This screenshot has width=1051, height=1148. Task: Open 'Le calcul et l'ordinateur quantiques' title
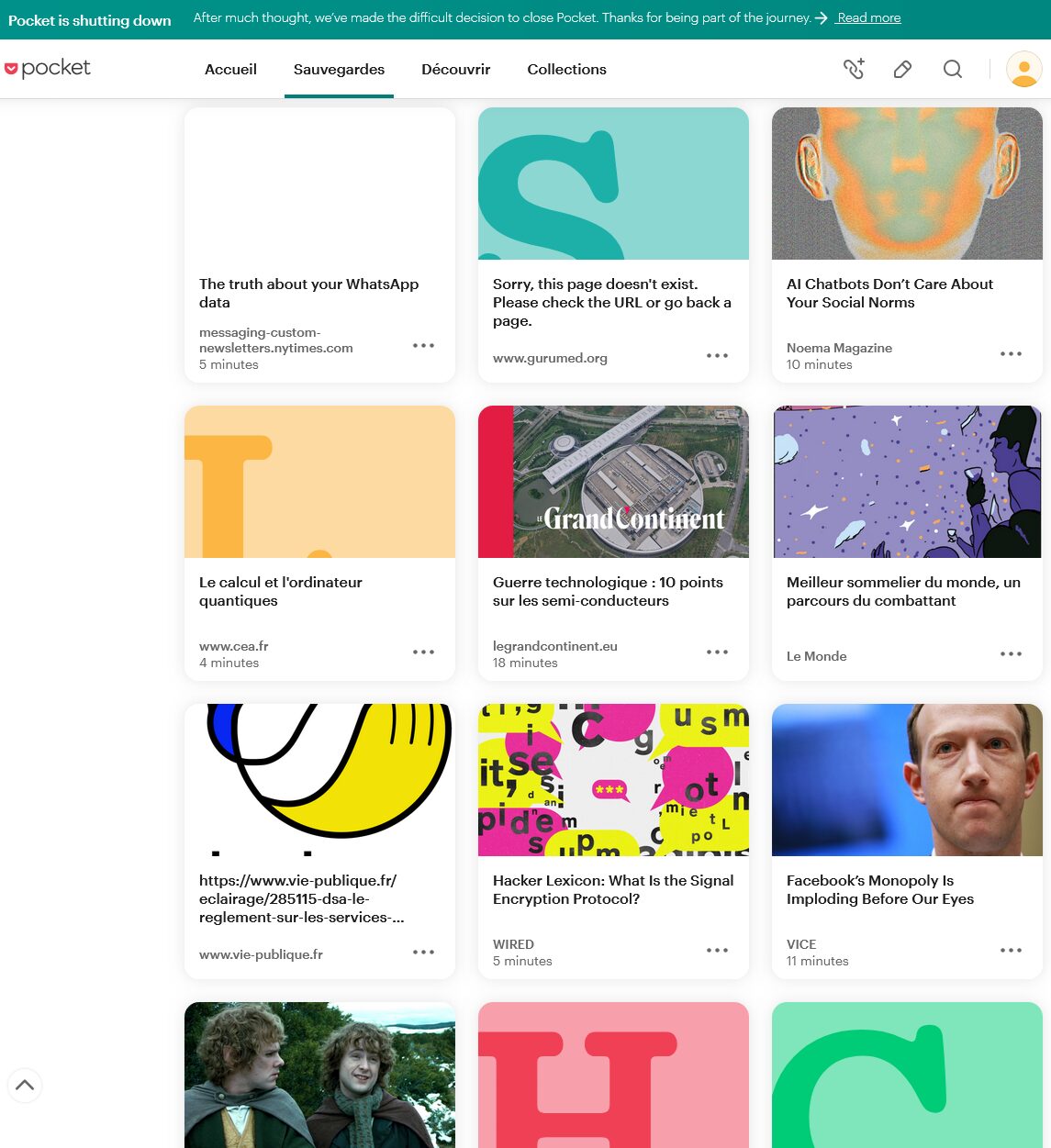tap(280, 592)
